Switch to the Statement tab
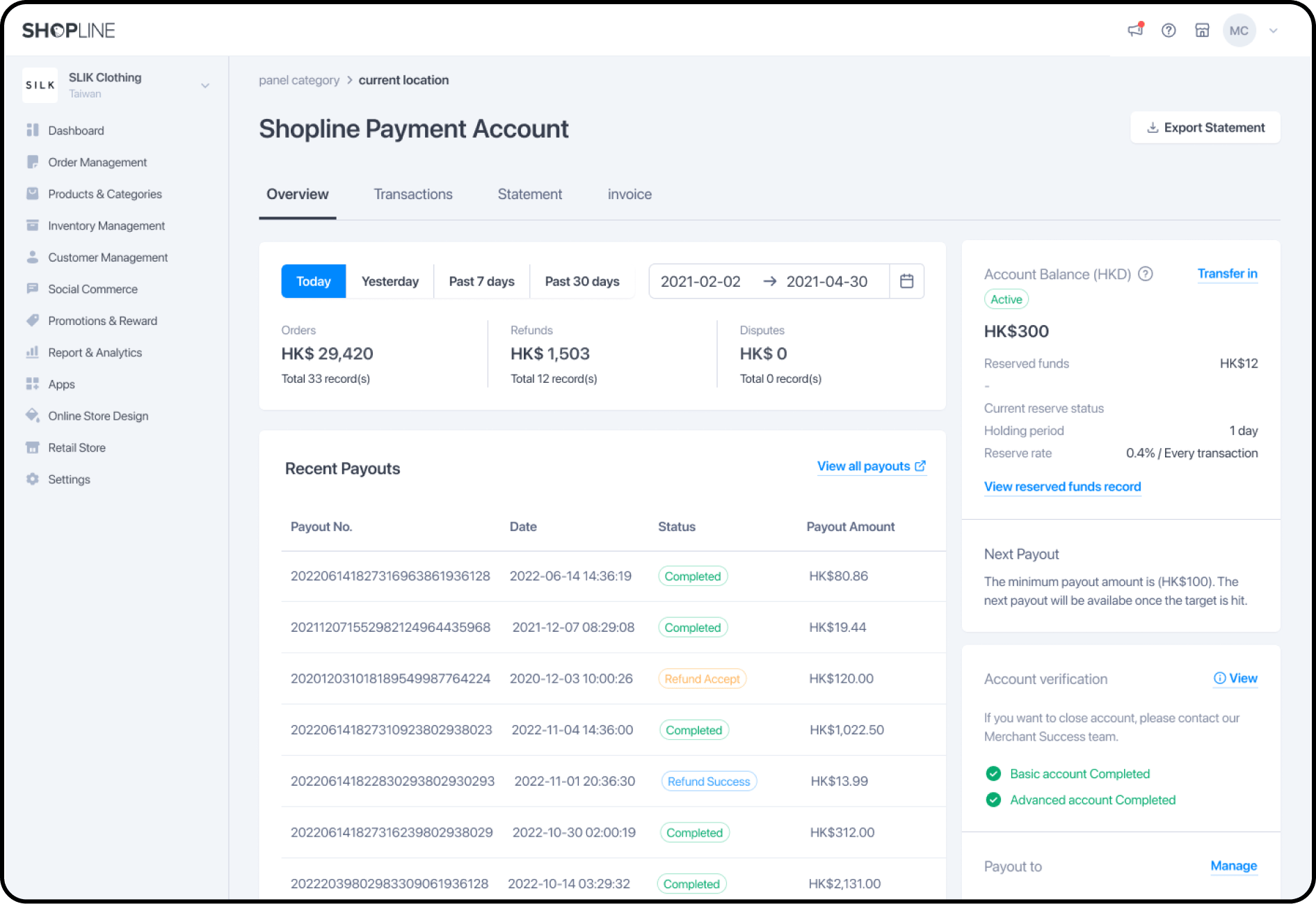Image resolution: width=1316 pixels, height=904 pixels. (530, 194)
